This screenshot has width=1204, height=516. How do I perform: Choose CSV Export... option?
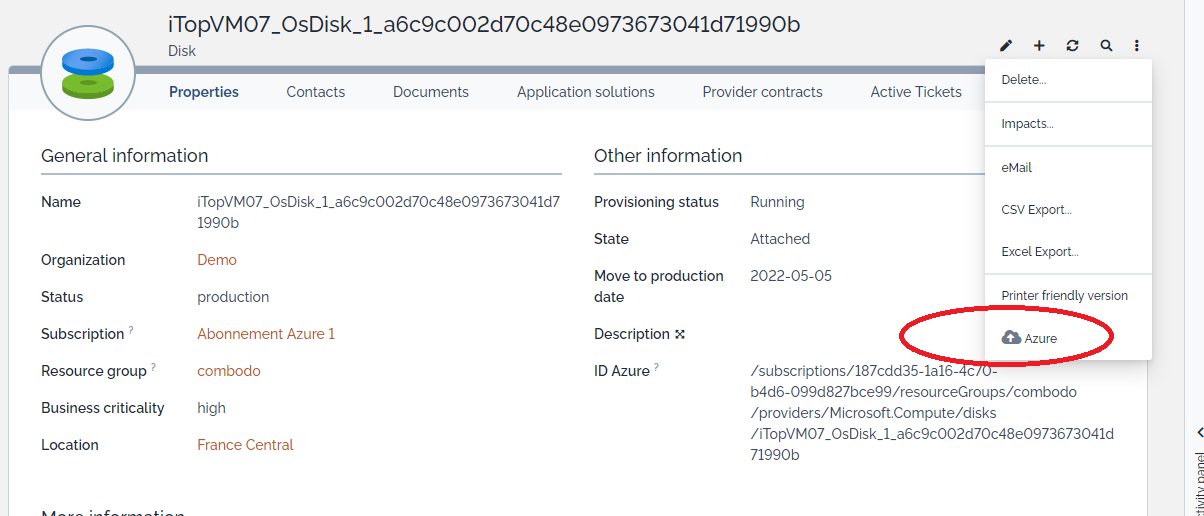(x=1036, y=210)
